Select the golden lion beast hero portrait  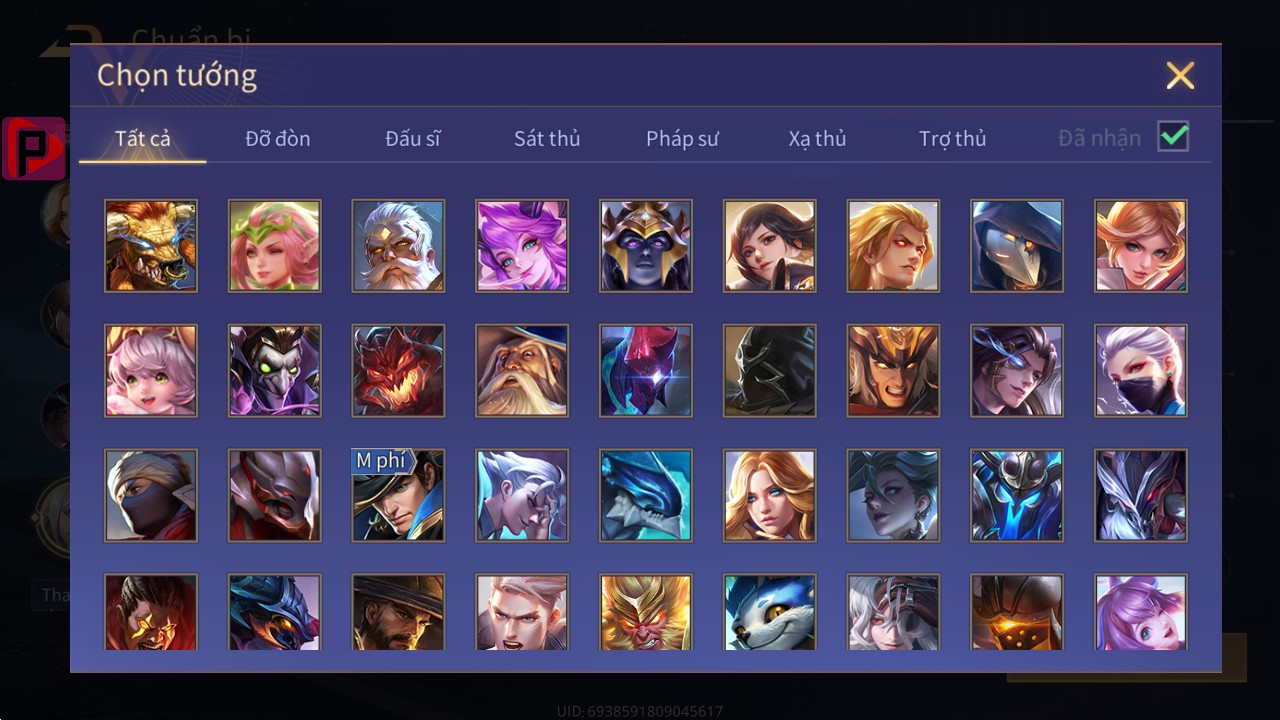pos(151,246)
